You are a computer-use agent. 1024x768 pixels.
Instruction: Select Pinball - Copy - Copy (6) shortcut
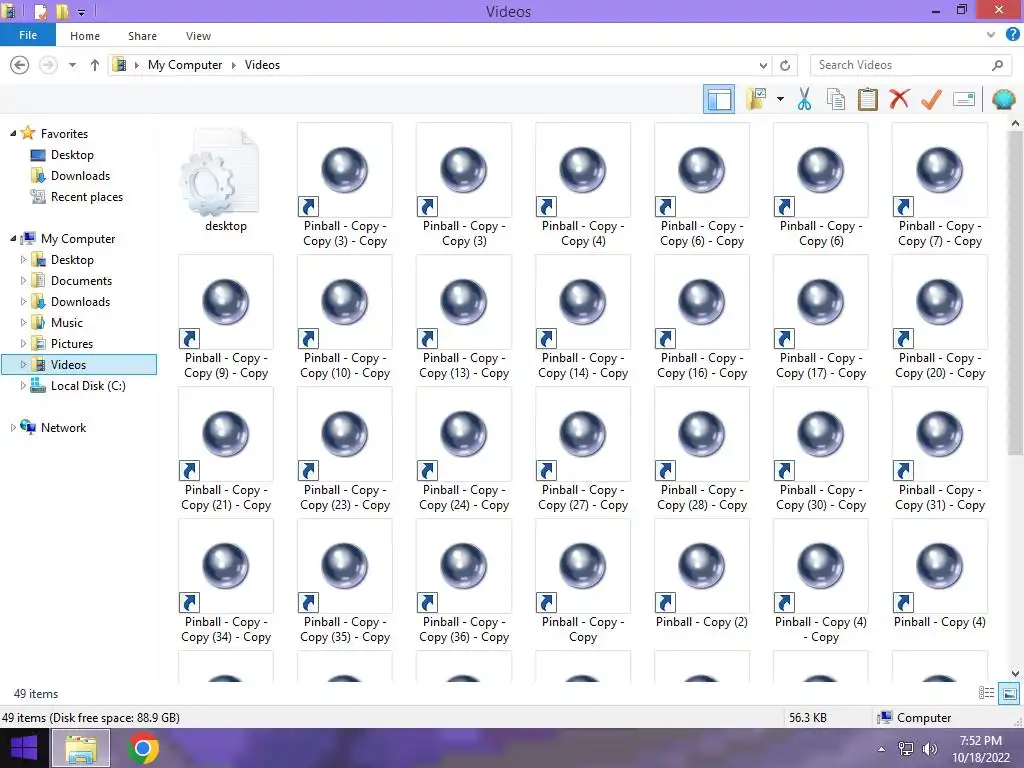[821, 185]
